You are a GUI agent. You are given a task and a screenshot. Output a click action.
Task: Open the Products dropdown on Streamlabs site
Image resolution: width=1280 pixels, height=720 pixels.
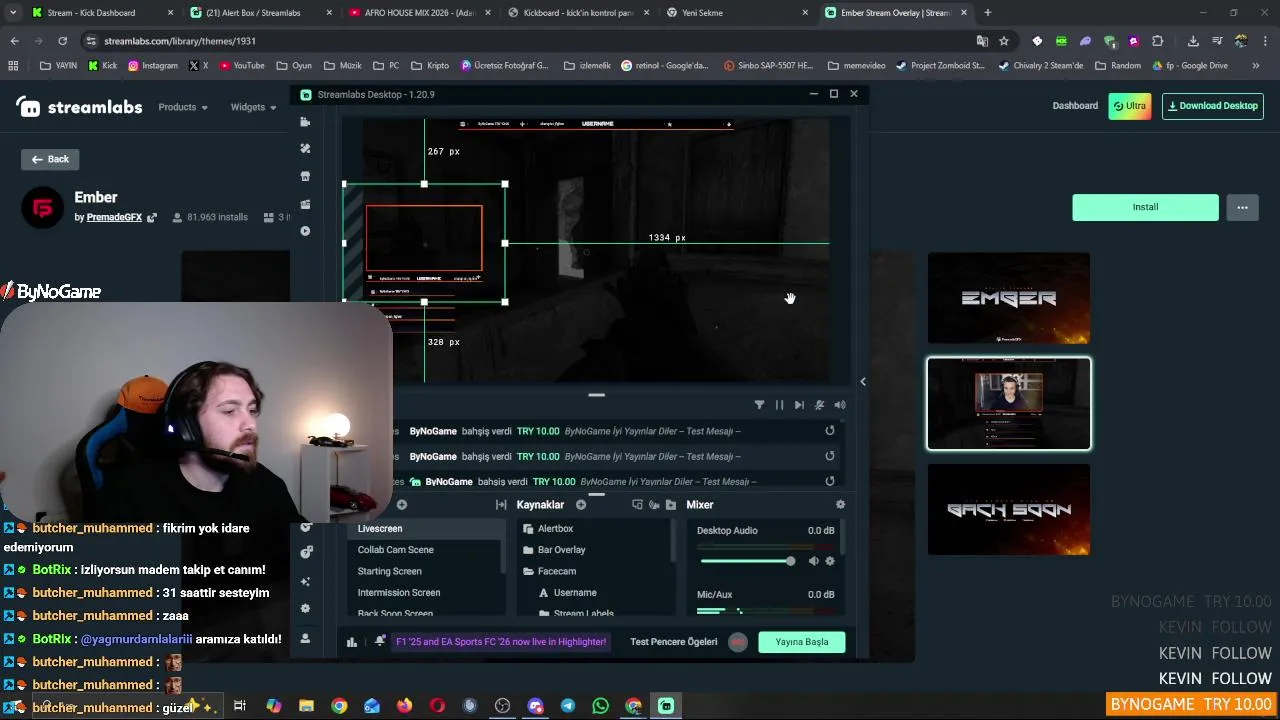[x=183, y=107]
